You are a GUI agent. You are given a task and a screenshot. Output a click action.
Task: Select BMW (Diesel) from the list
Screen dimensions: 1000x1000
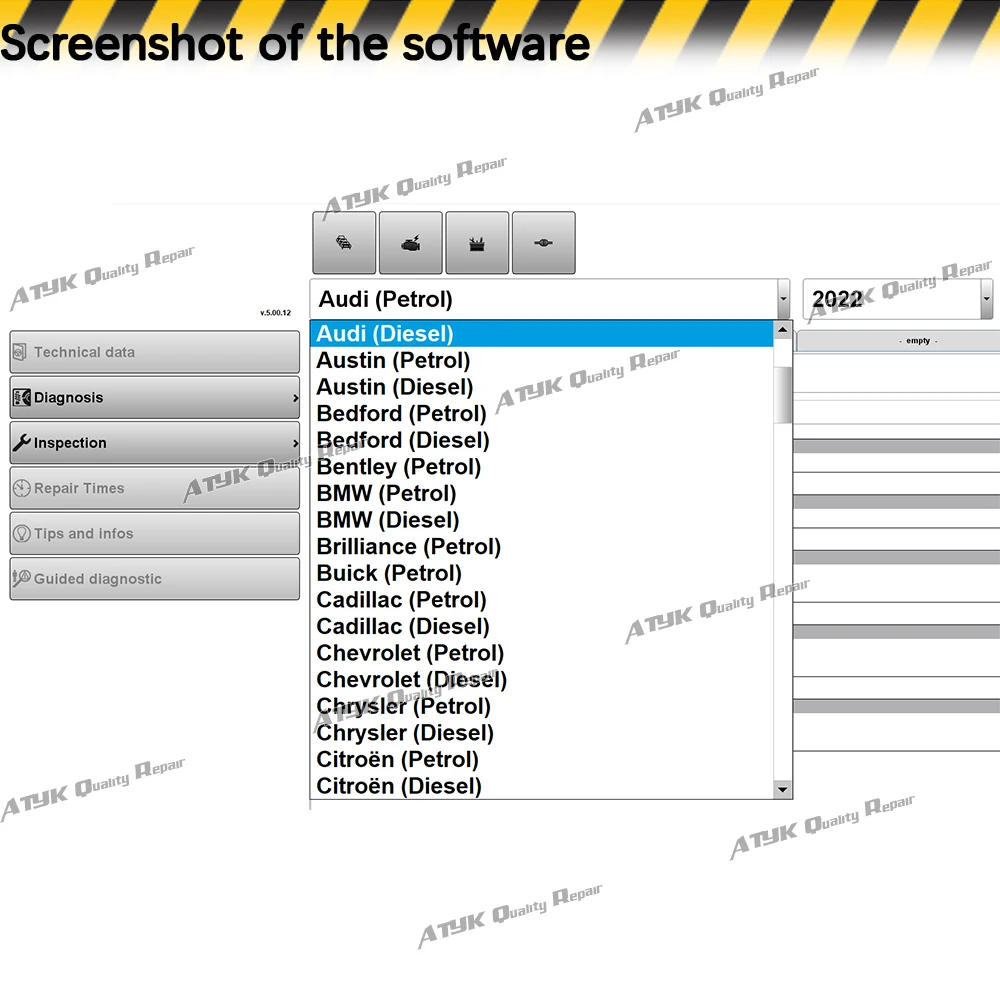pyautogui.click(x=542, y=520)
